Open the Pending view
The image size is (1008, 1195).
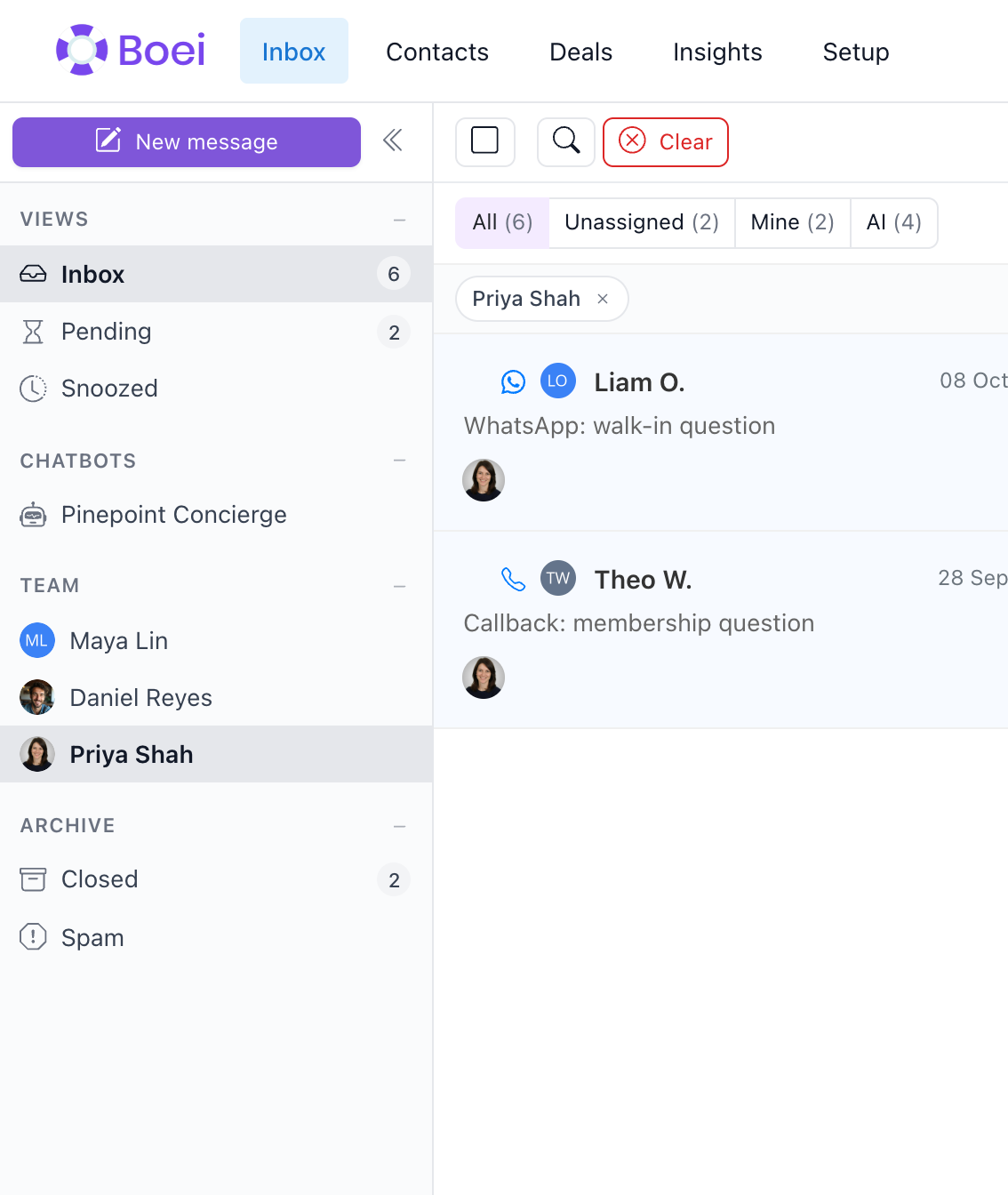[216, 332]
